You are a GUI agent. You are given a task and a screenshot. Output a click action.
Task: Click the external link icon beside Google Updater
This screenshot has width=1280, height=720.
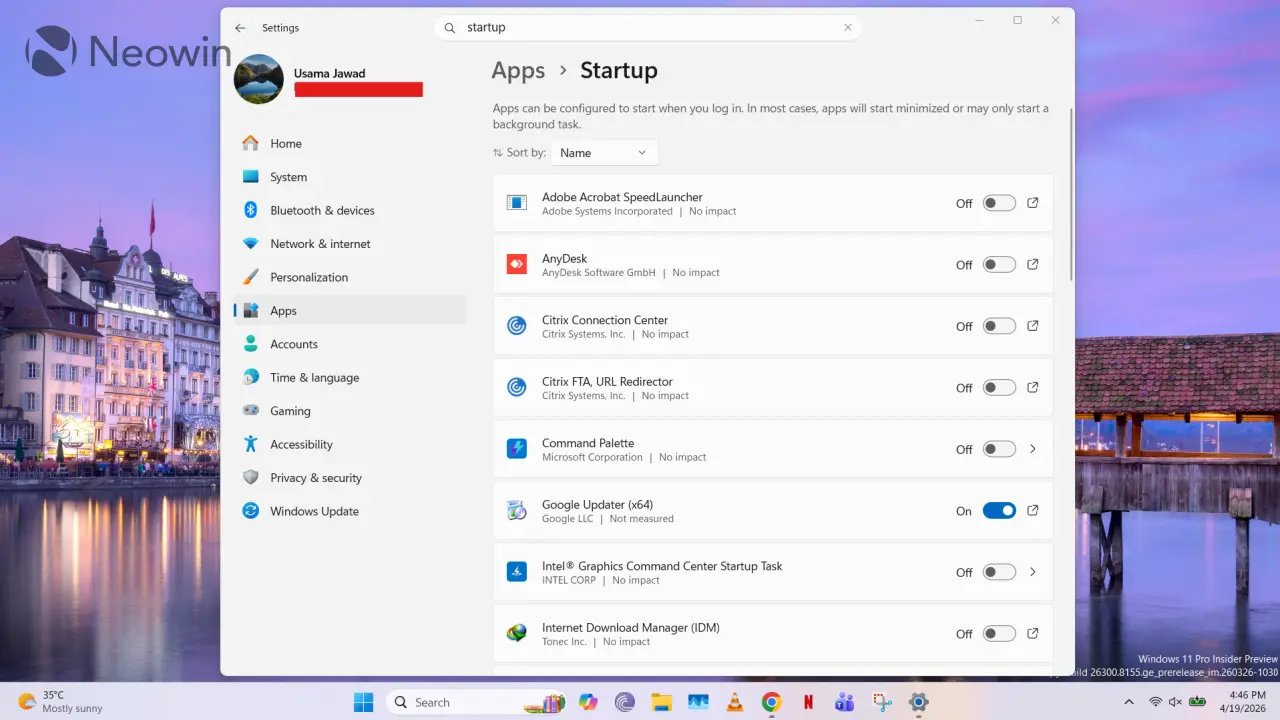coord(1032,510)
